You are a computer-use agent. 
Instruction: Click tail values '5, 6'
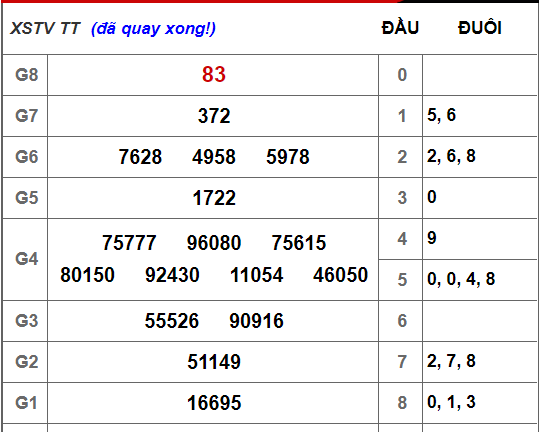point(441,115)
